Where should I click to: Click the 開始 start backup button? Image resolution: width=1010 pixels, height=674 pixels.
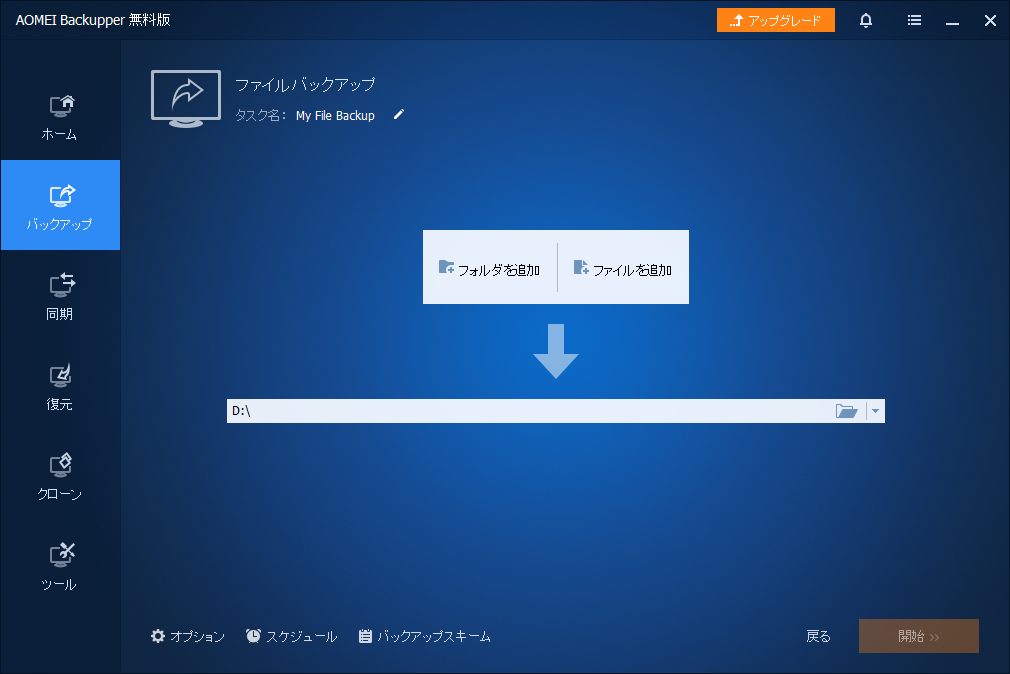(x=919, y=636)
